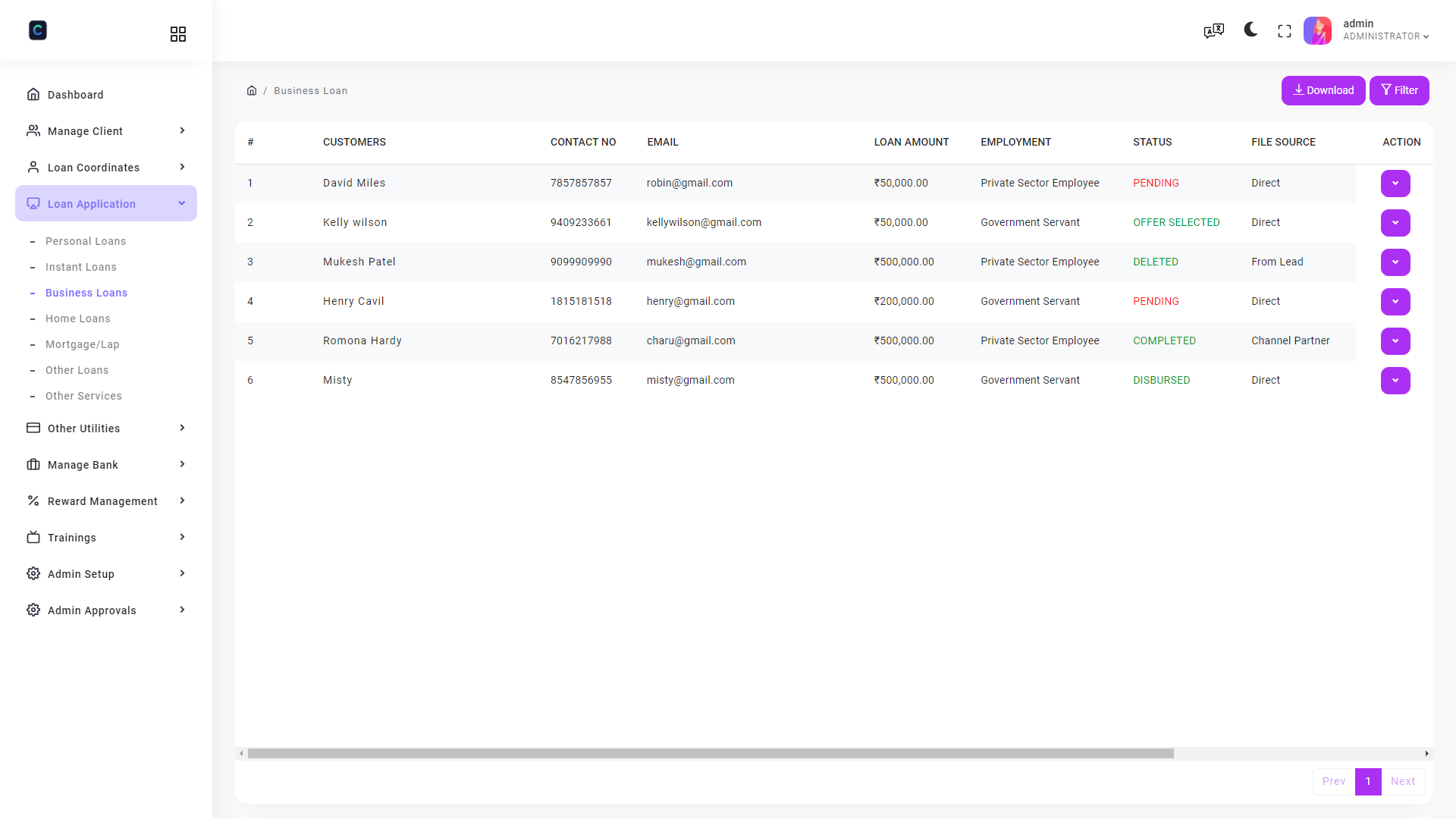Select Home Loans in the sidebar

point(77,318)
